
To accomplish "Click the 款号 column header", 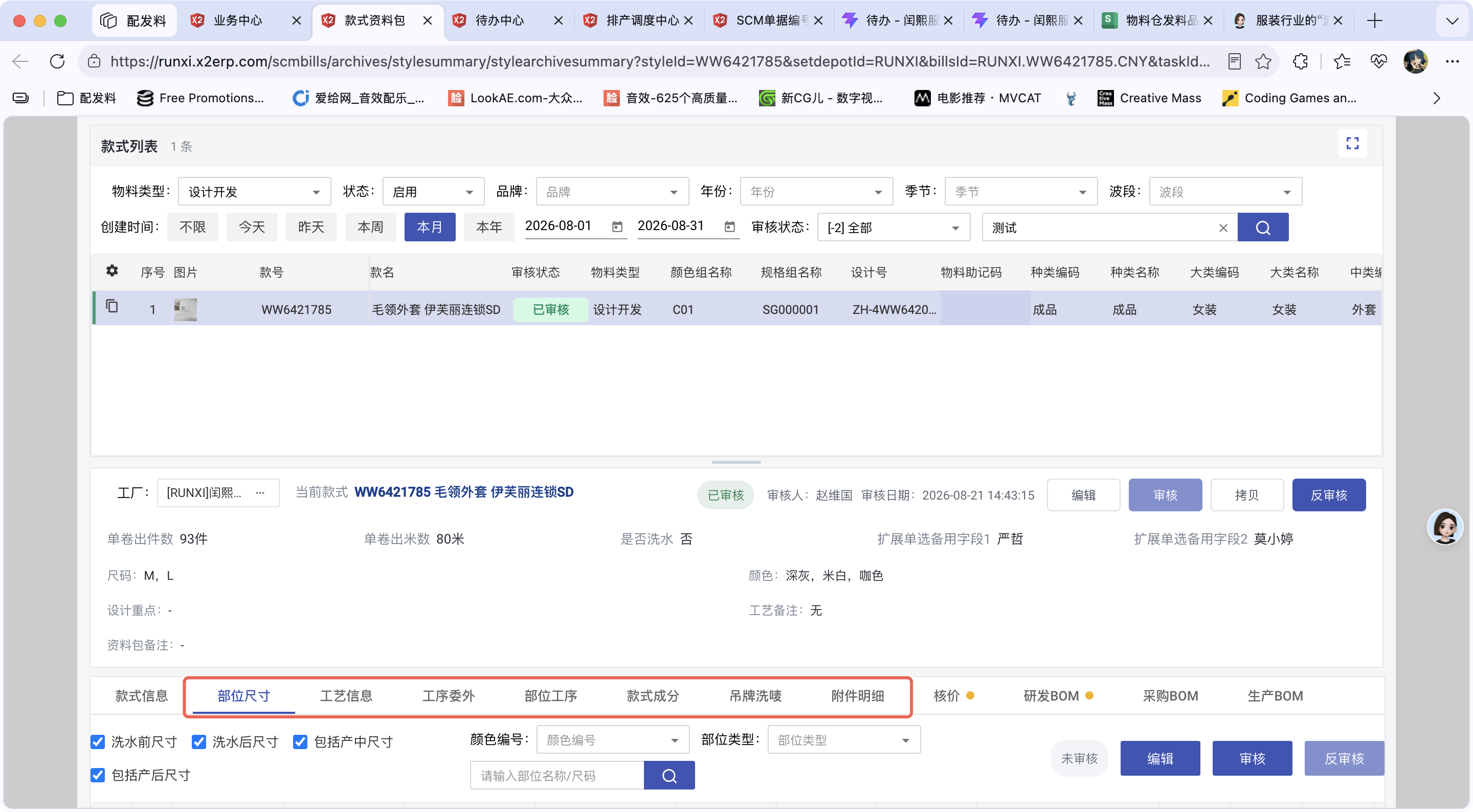I will click(x=272, y=272).
